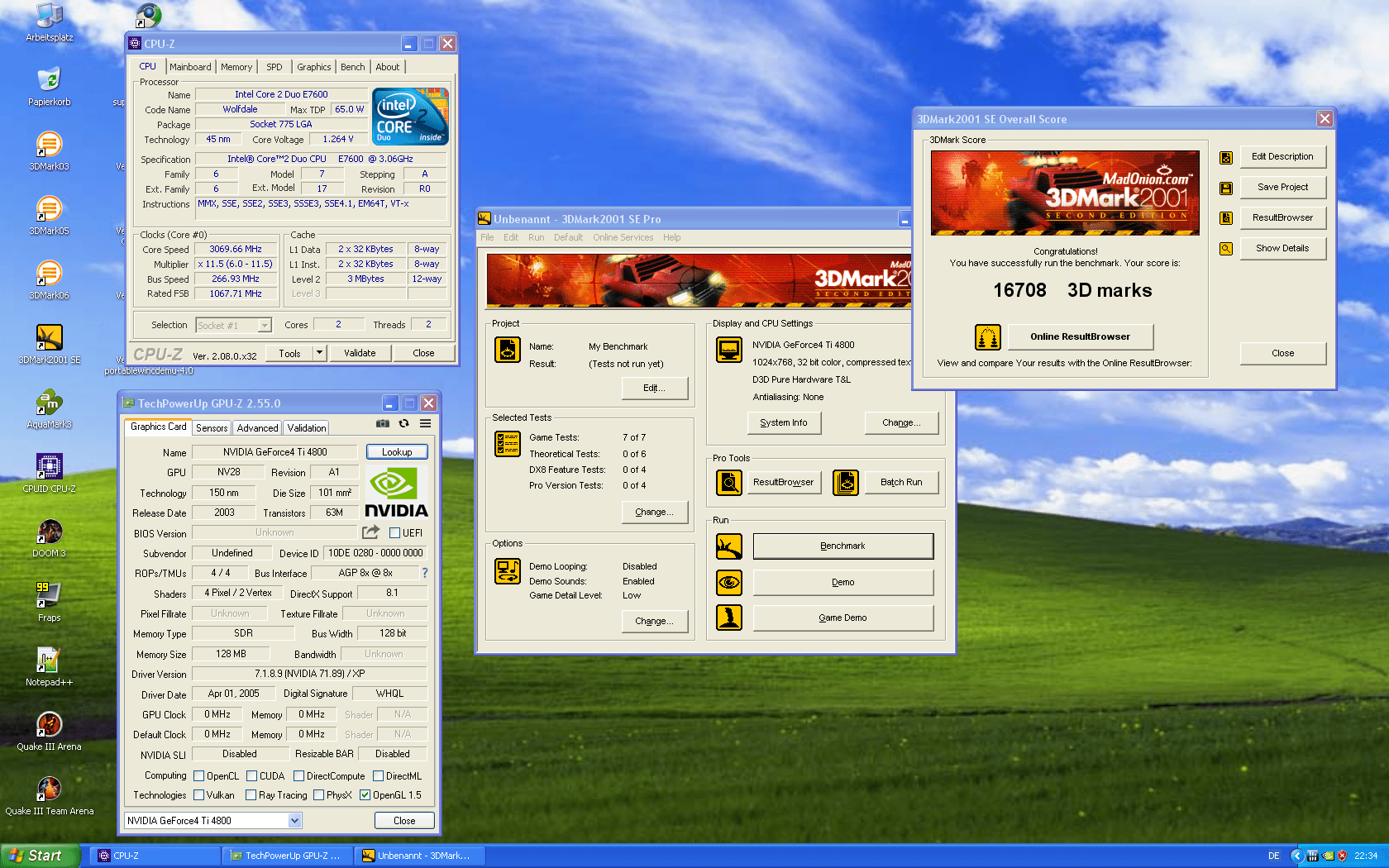Click the Options settings icon in 3DMark2001
Screen dimensions: 1389x868
(508, 571)
